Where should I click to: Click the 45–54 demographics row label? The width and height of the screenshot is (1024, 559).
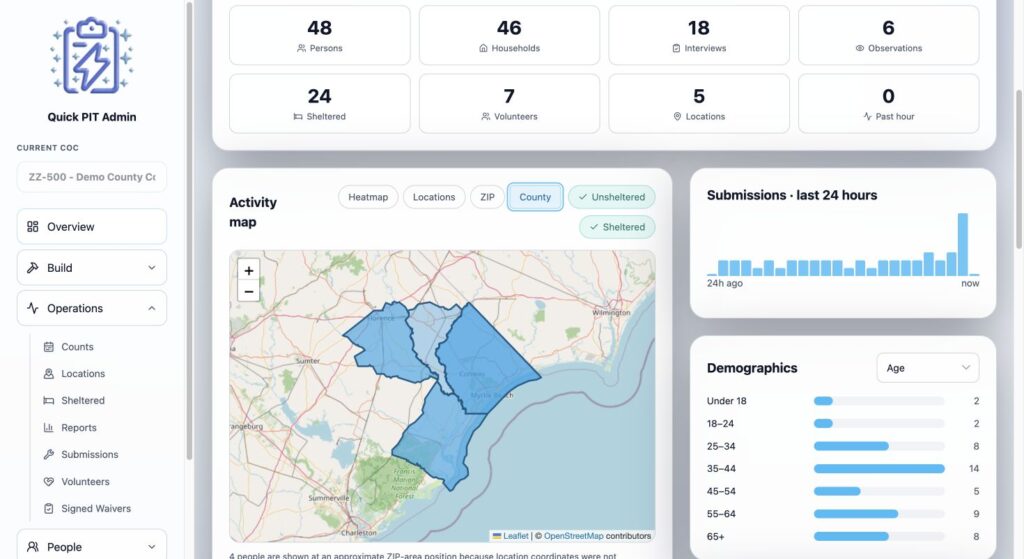pos(721,491)
